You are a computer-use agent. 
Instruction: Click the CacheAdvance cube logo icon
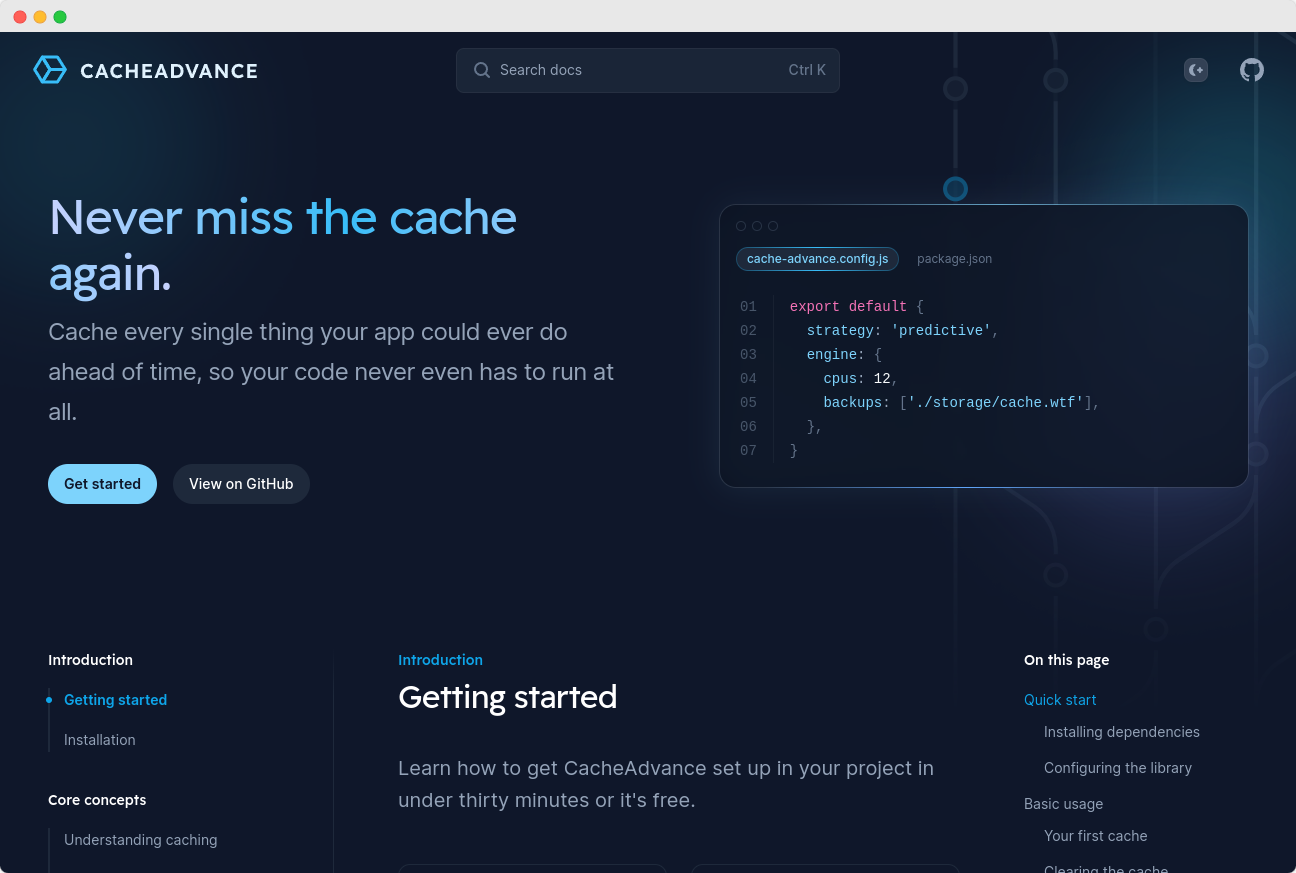tap(50, 70)
